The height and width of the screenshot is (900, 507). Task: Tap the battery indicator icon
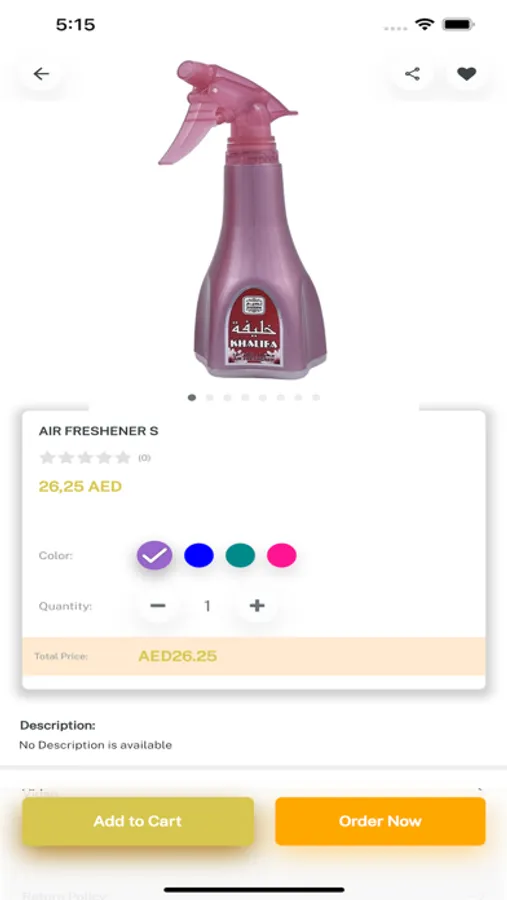click(458, 25)
